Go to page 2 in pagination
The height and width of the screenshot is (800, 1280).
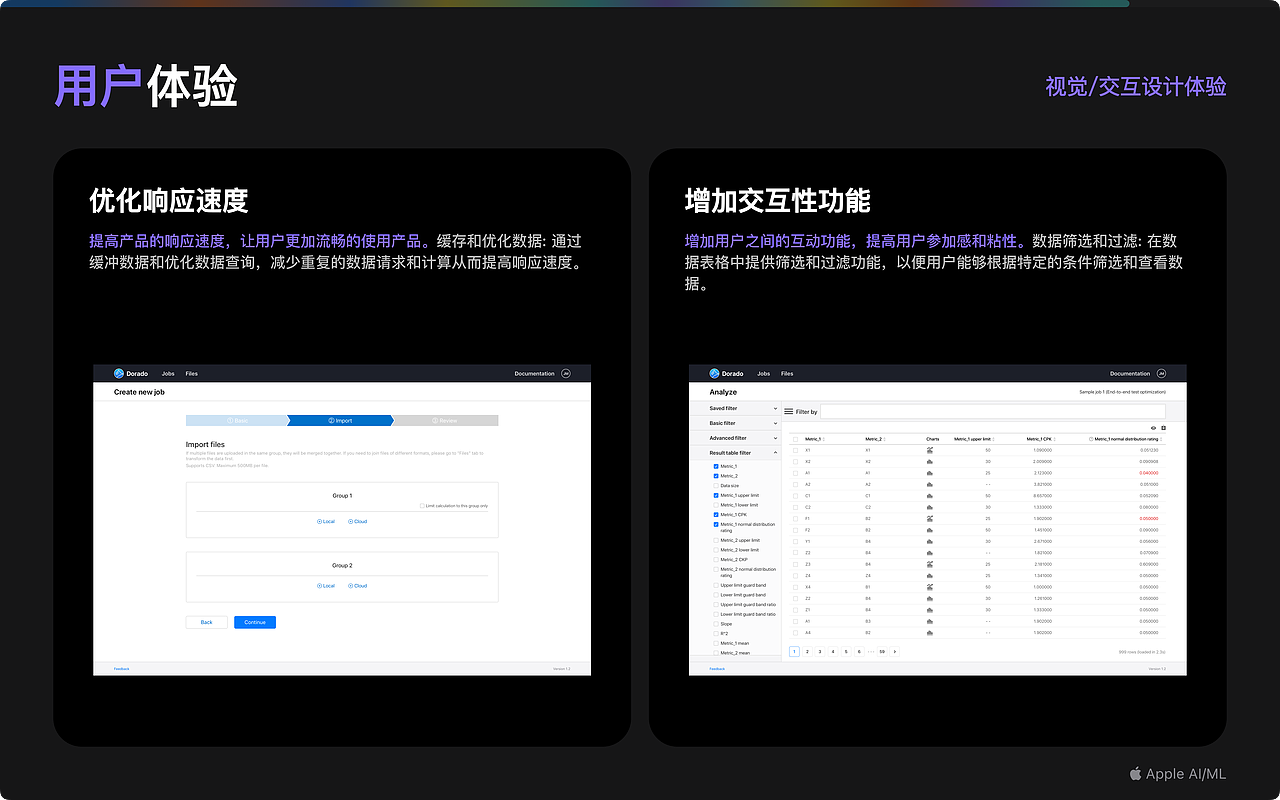pyautogui.click(x=807, y=652)
